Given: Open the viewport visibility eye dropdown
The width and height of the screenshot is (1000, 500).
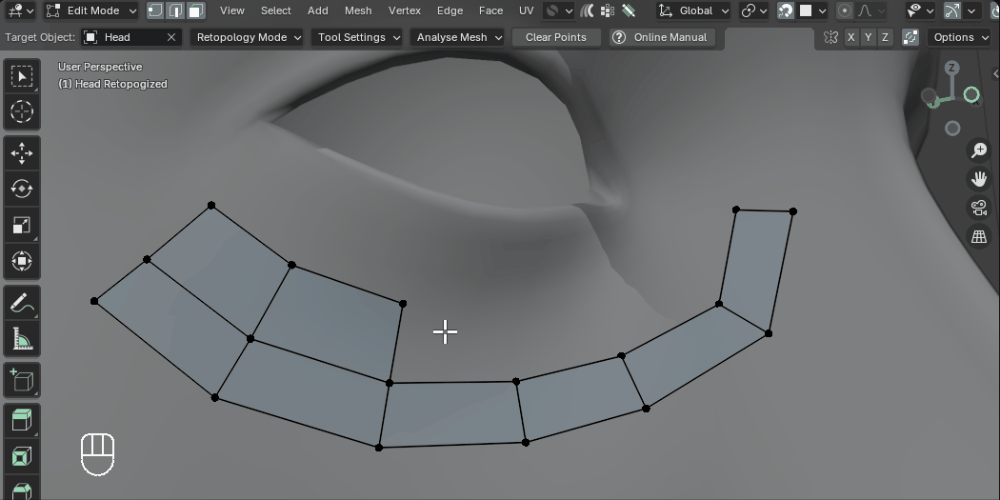Looking at the screenshot, I should (x=922, y=11).
